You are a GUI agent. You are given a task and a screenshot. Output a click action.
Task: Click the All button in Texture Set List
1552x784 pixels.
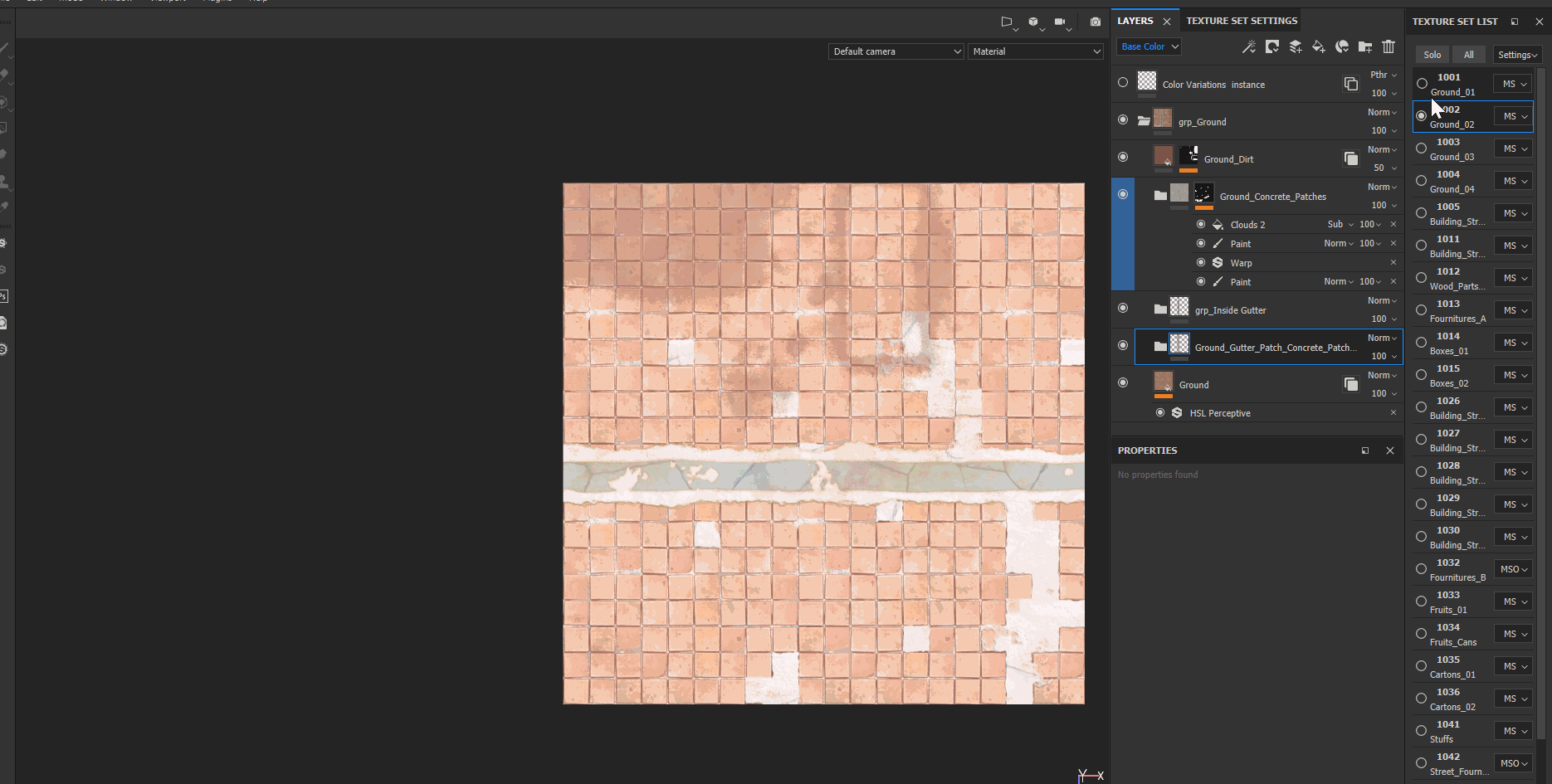click(1468, 55)
